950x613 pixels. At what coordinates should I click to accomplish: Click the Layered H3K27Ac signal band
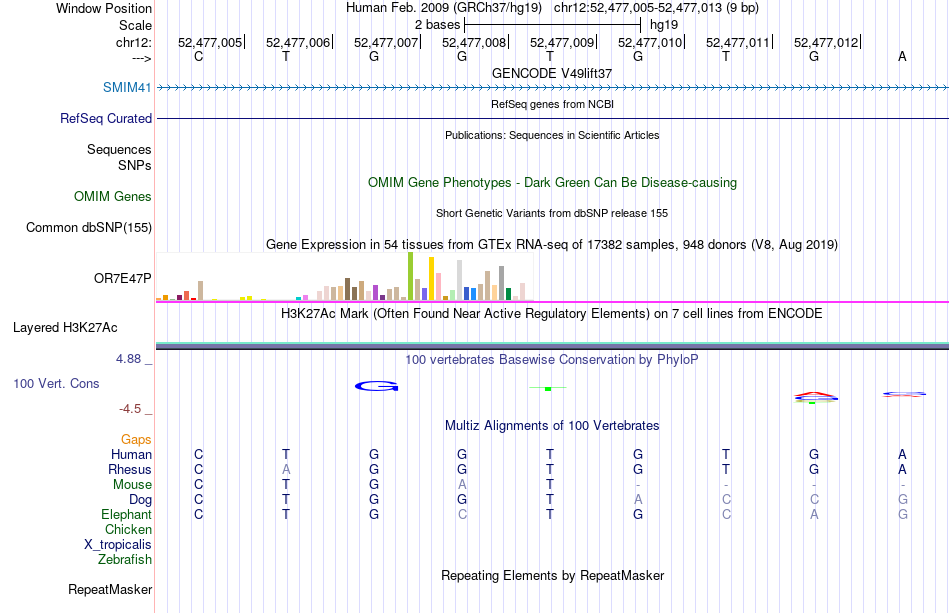pos(553,346)
